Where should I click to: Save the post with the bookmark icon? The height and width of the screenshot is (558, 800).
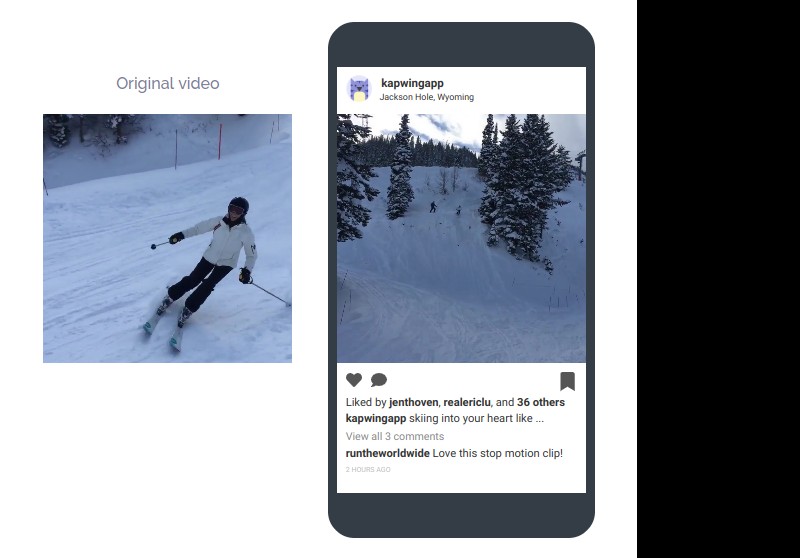pos(568,381)
